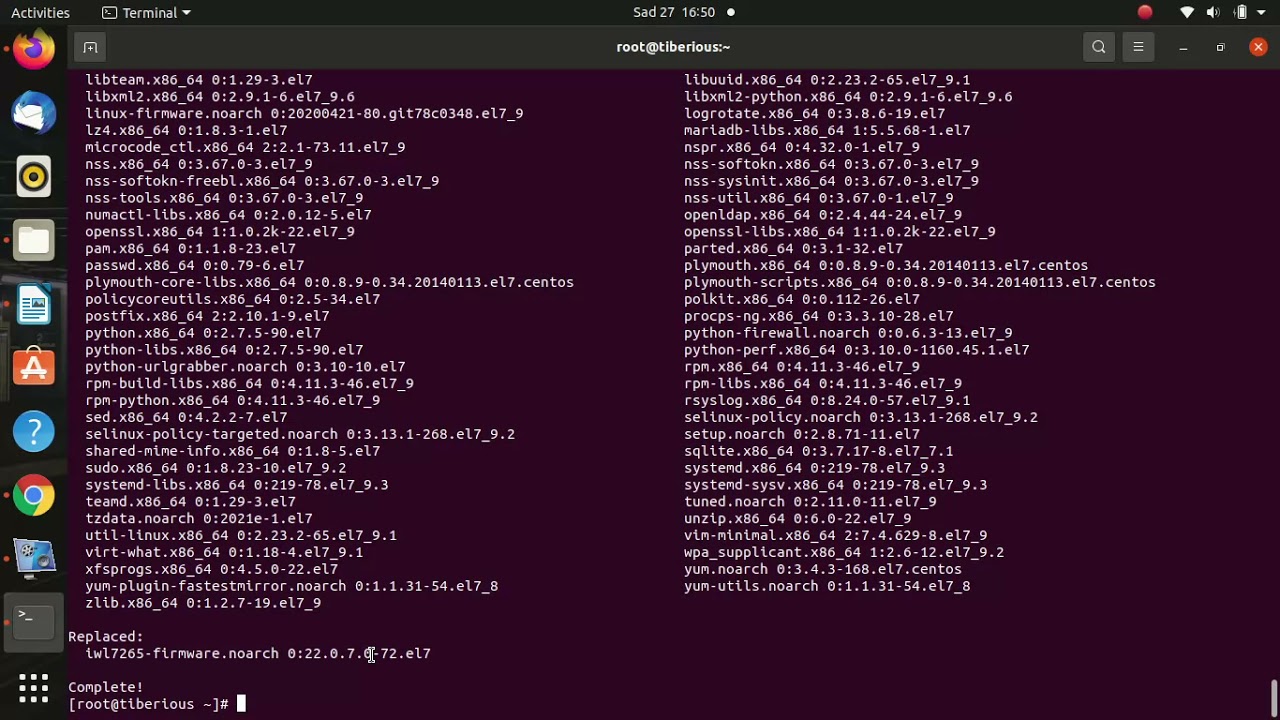This screenshot has width=1280, height=720.
Task: Click the polkit.x86_64 package line
Action: [802, 299]
